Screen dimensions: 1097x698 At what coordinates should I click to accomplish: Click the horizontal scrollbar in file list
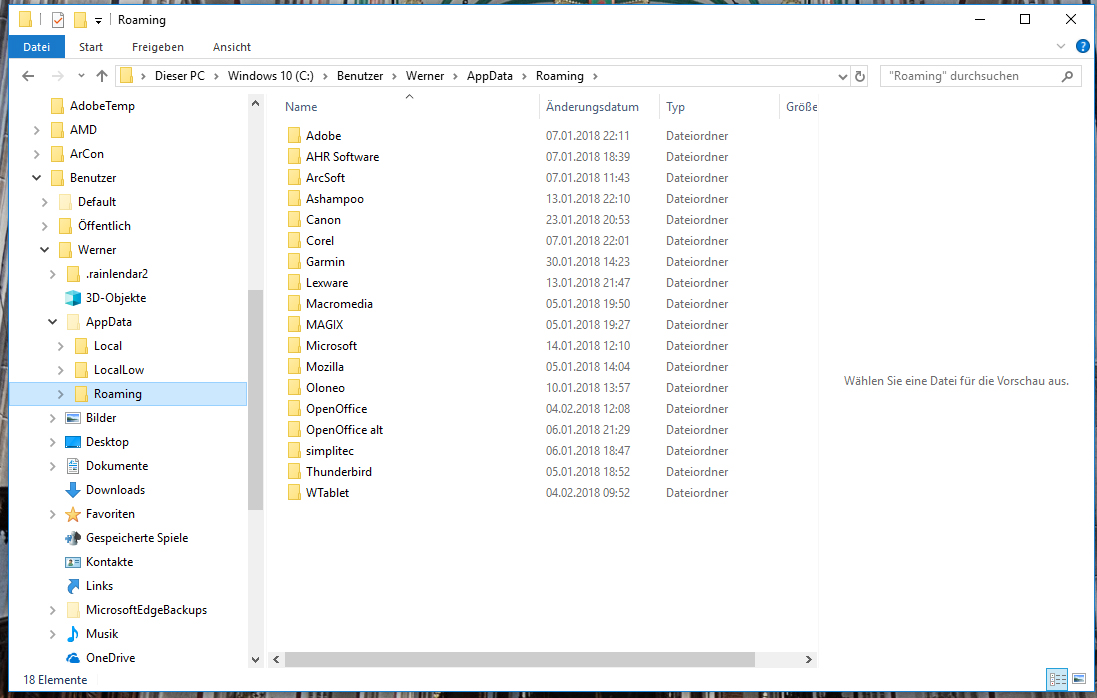pos(518,660)
